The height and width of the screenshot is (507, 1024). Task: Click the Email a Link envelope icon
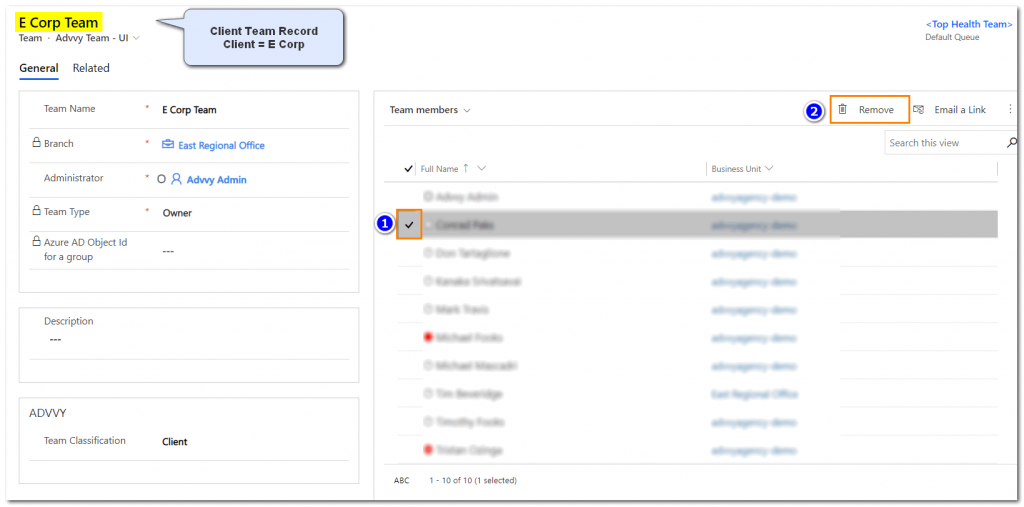click(918, 109)
